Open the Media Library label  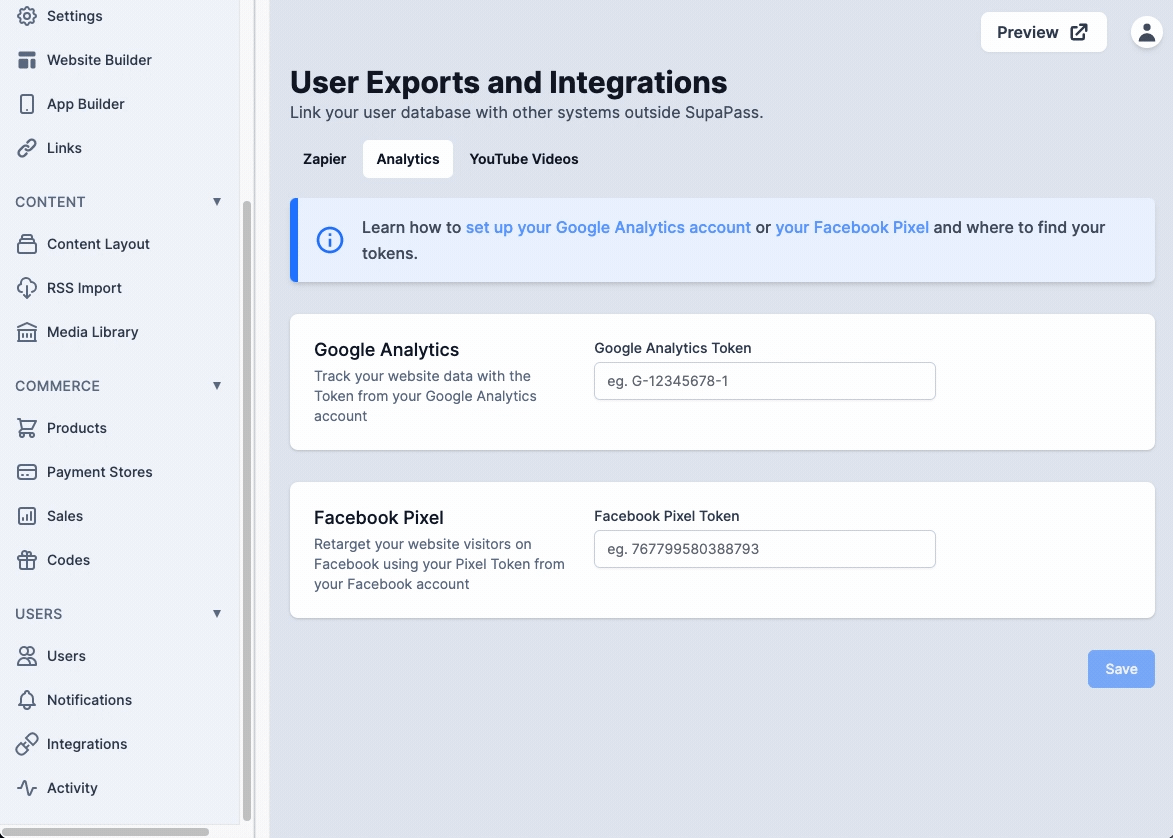click(93, 332)
